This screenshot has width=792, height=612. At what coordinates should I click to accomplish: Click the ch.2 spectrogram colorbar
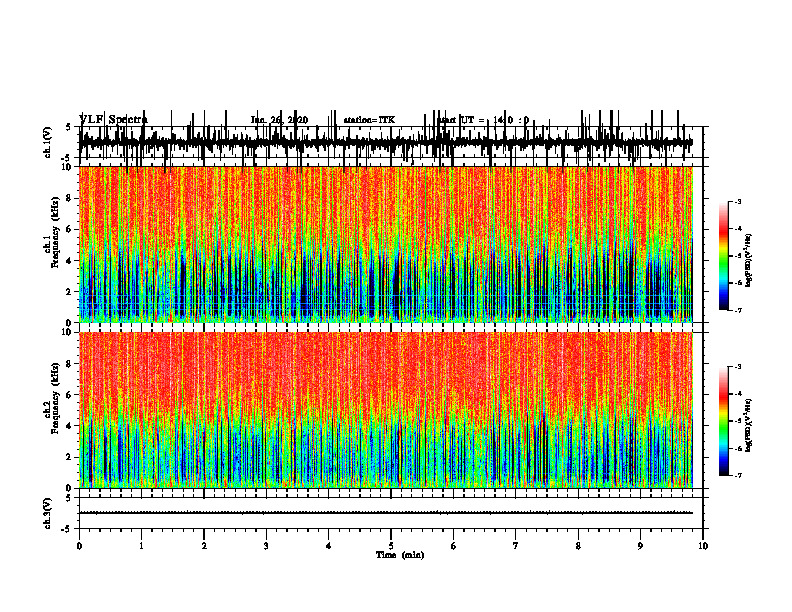(x=724, y=421)
